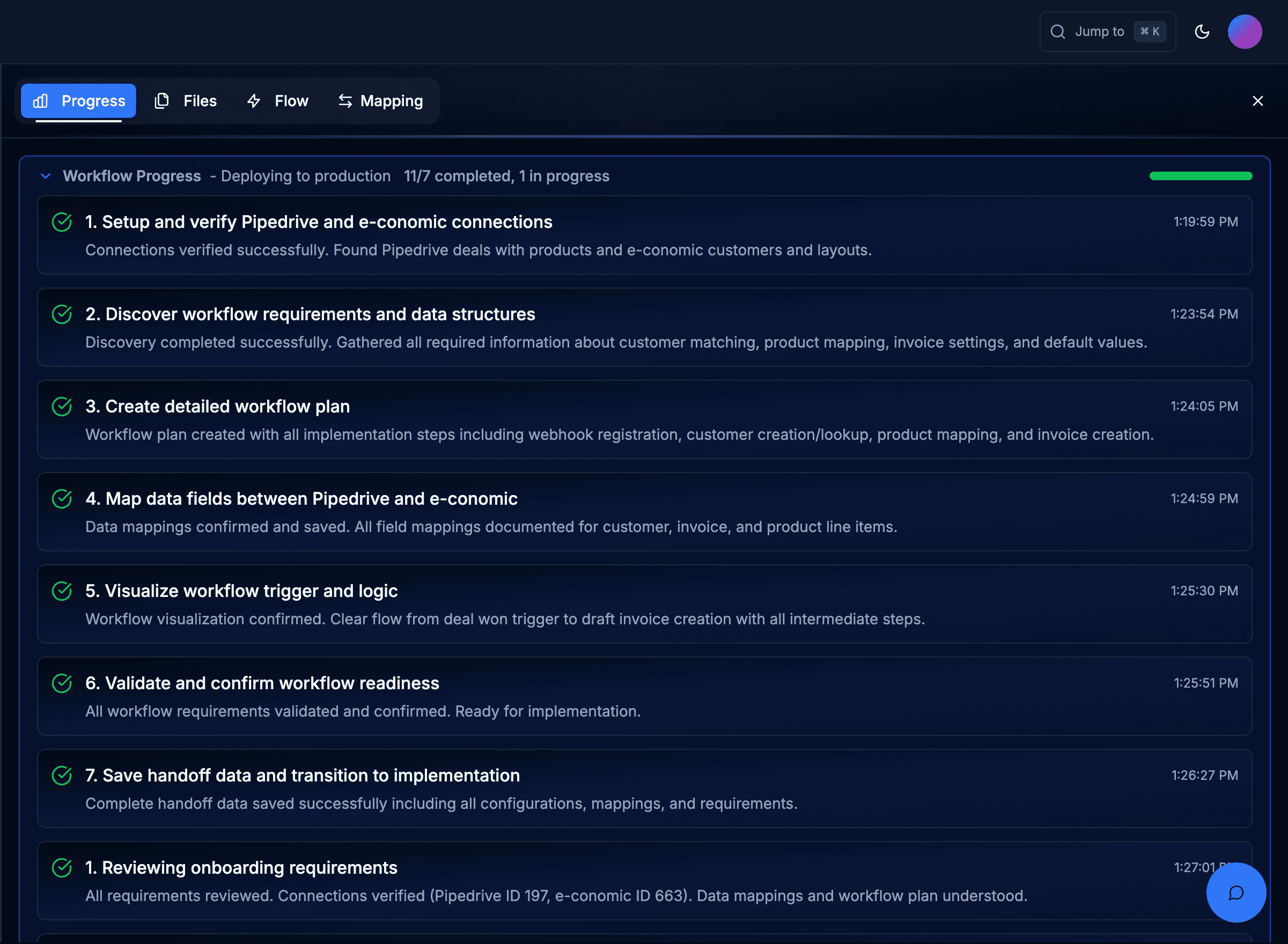This screenshot has height=944, width=1288.
Task: Click the floating chat bubble icon
Action: pos(1235,893)
